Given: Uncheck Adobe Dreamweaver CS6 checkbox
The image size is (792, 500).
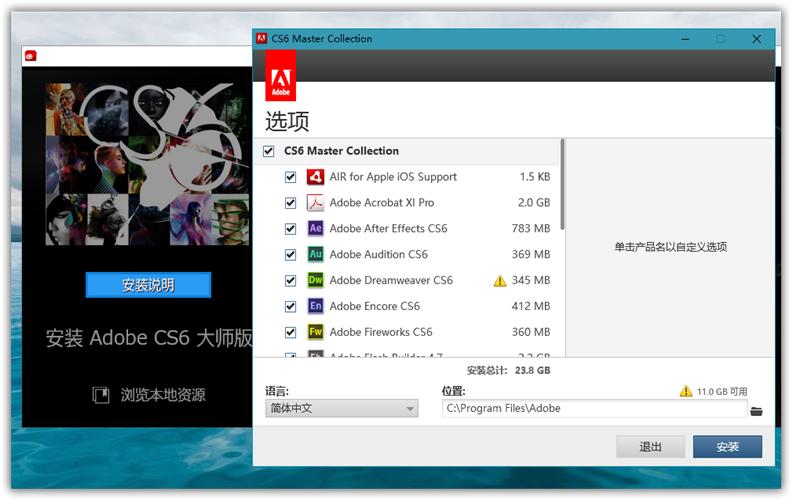Looking at the screenshot, I should (290, 281).
